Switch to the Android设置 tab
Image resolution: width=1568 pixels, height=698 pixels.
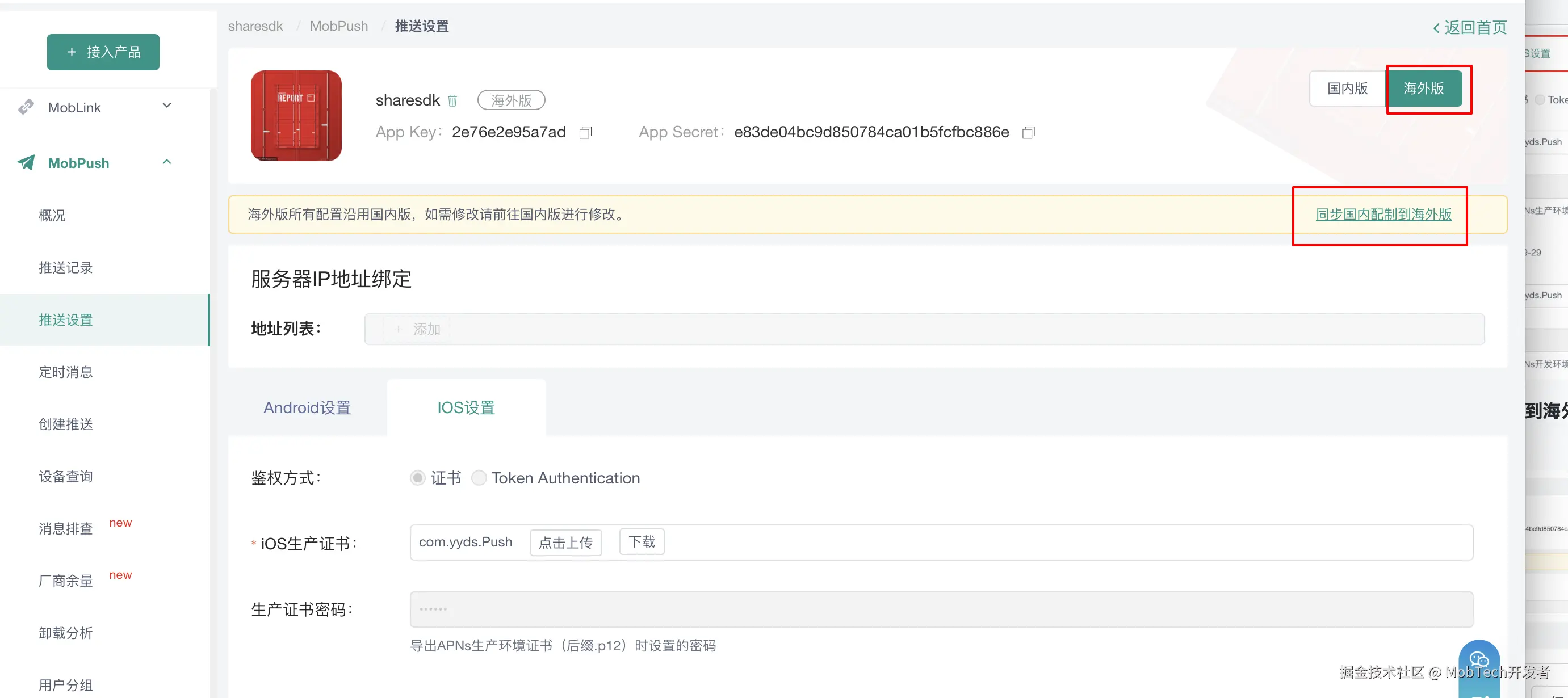307,407
